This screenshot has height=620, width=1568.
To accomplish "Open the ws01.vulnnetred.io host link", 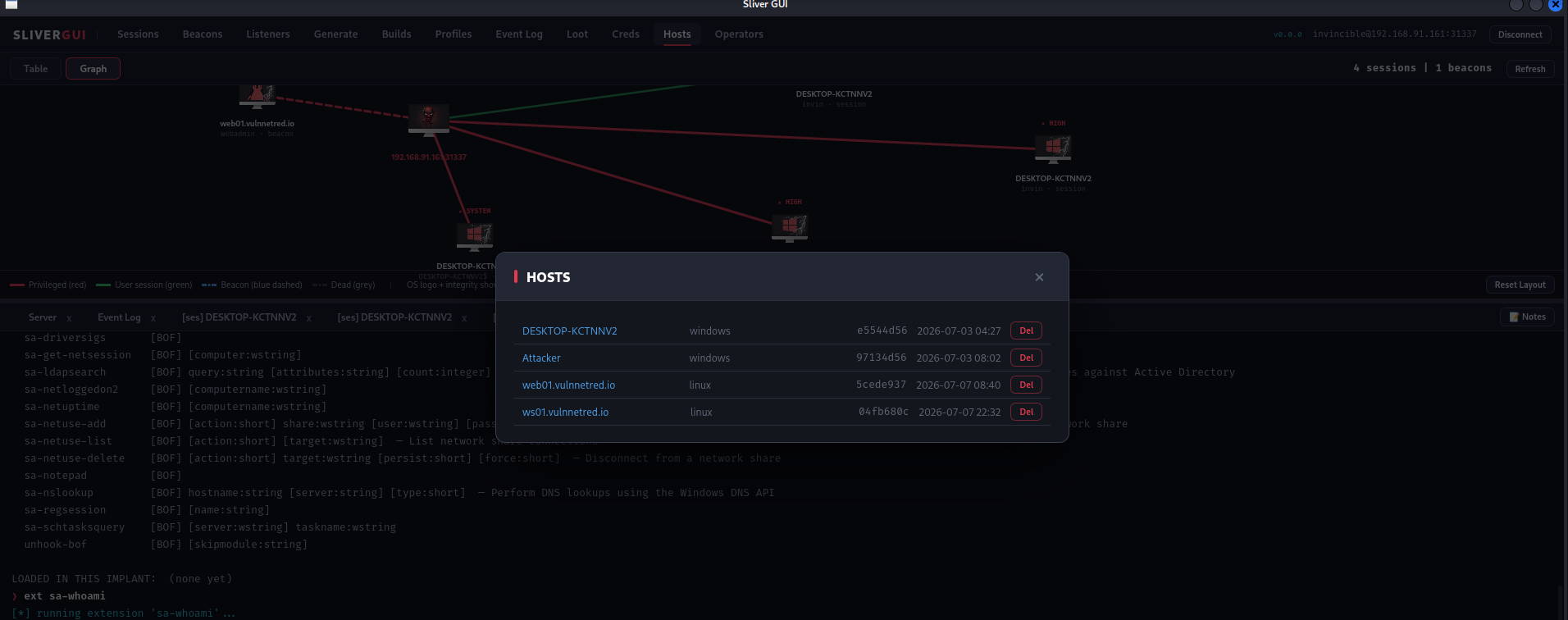I will coord(565,413).
